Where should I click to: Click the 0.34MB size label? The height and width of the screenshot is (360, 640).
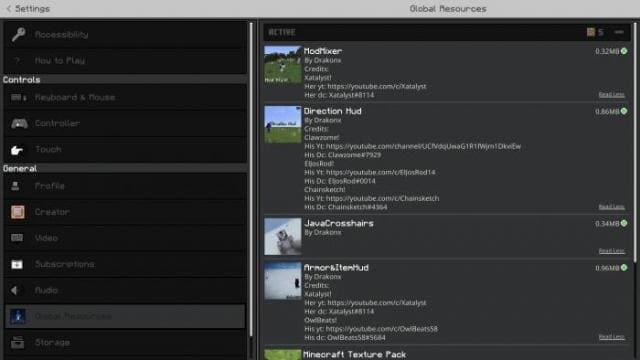tap(607, 224)
